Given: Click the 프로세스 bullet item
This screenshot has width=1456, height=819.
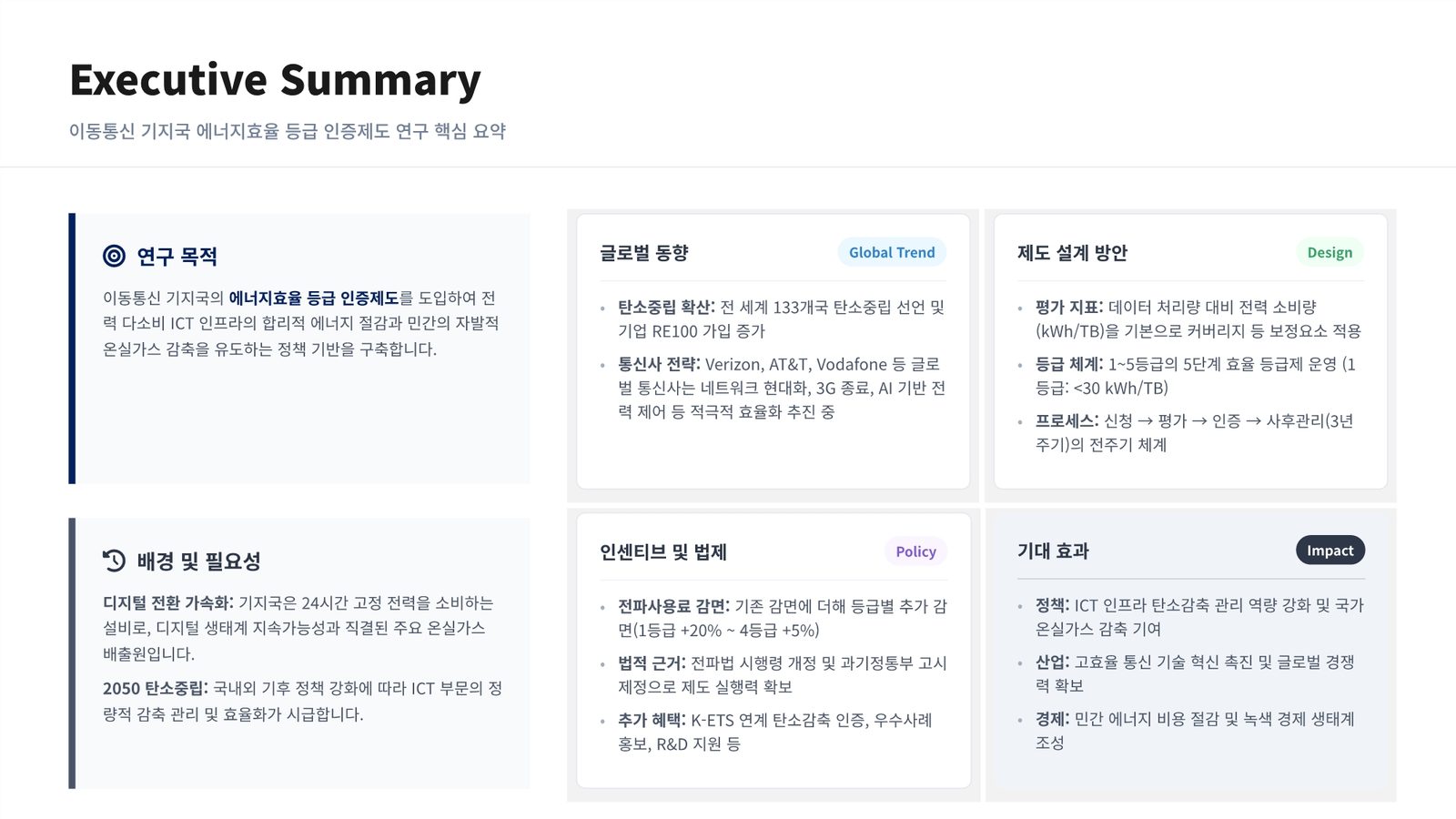Looking at the screenshot, I should (1195, 433).
